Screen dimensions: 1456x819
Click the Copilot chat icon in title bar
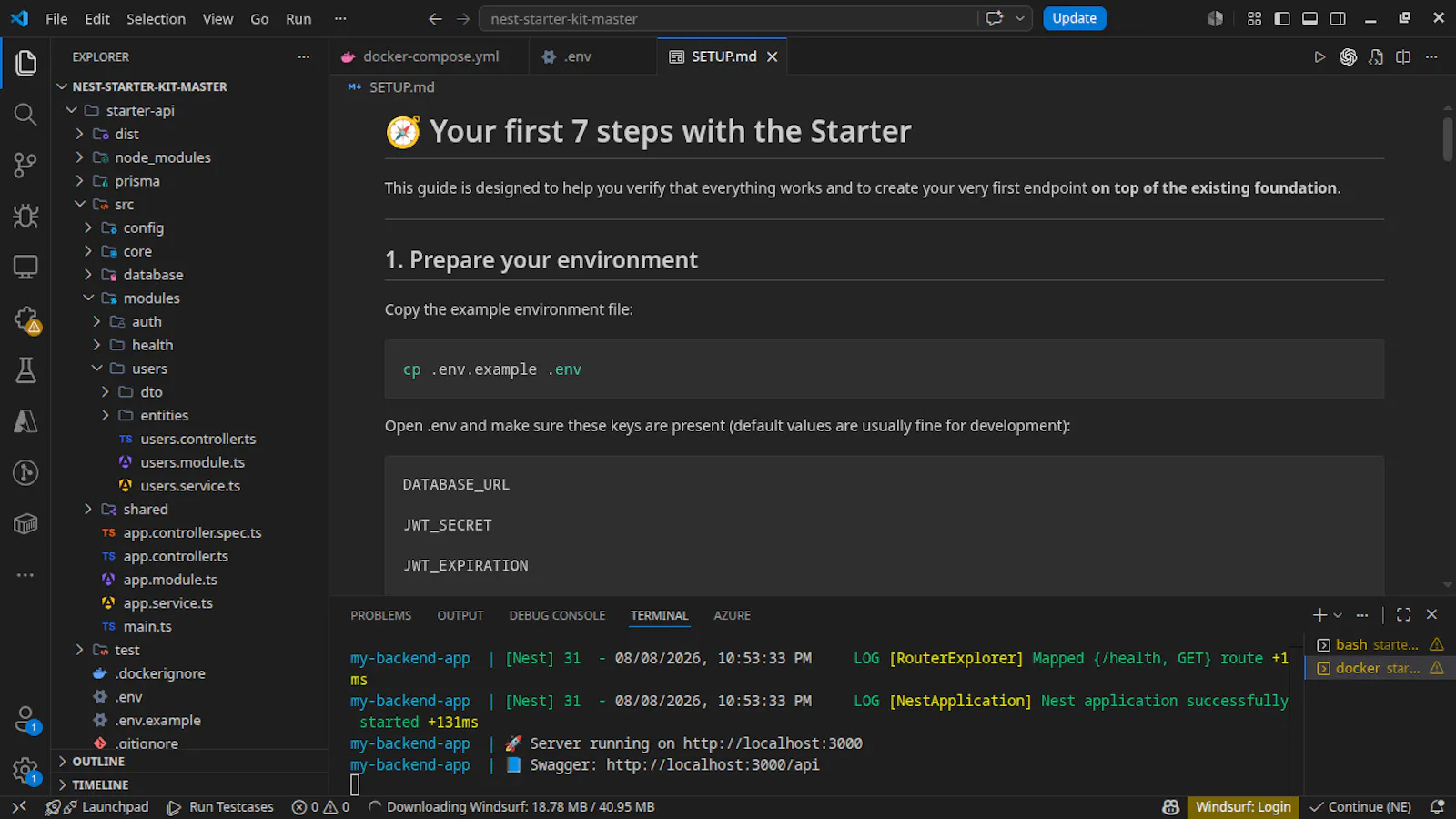point(995,18)
